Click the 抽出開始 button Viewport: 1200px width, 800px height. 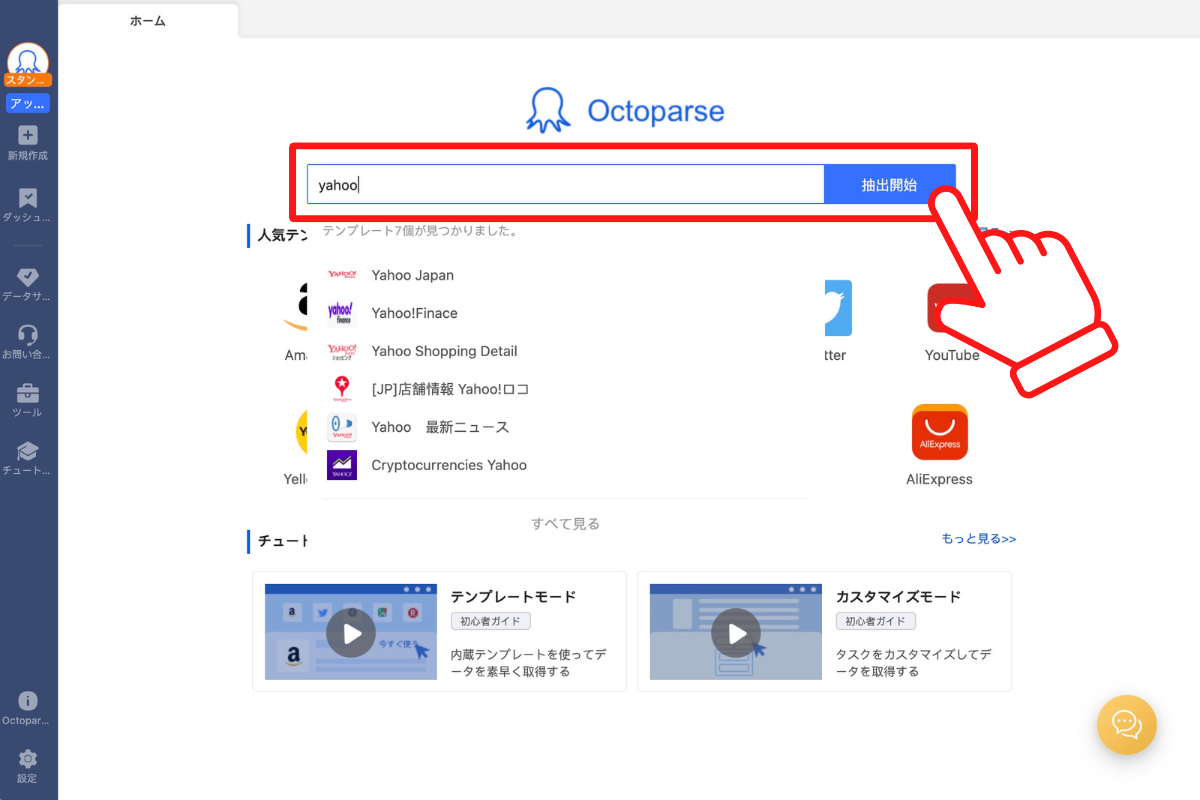pos(890,184)
